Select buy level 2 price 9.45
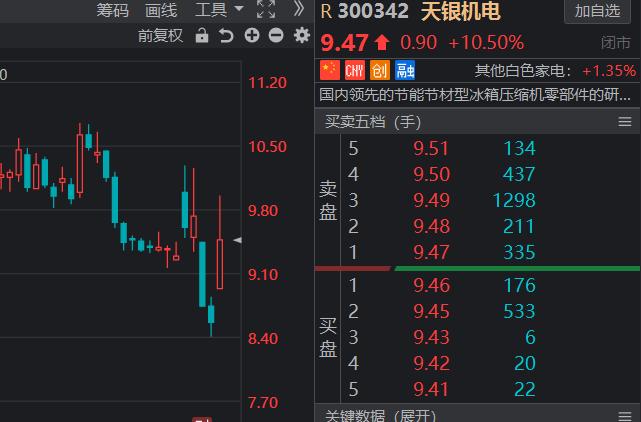Viewport: 641px width, 422px height. point(431,311)
